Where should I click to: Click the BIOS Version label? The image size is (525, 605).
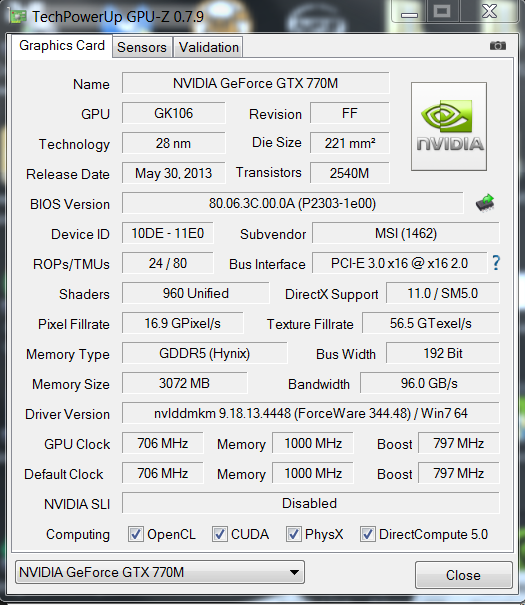click(x=70, y=204)
